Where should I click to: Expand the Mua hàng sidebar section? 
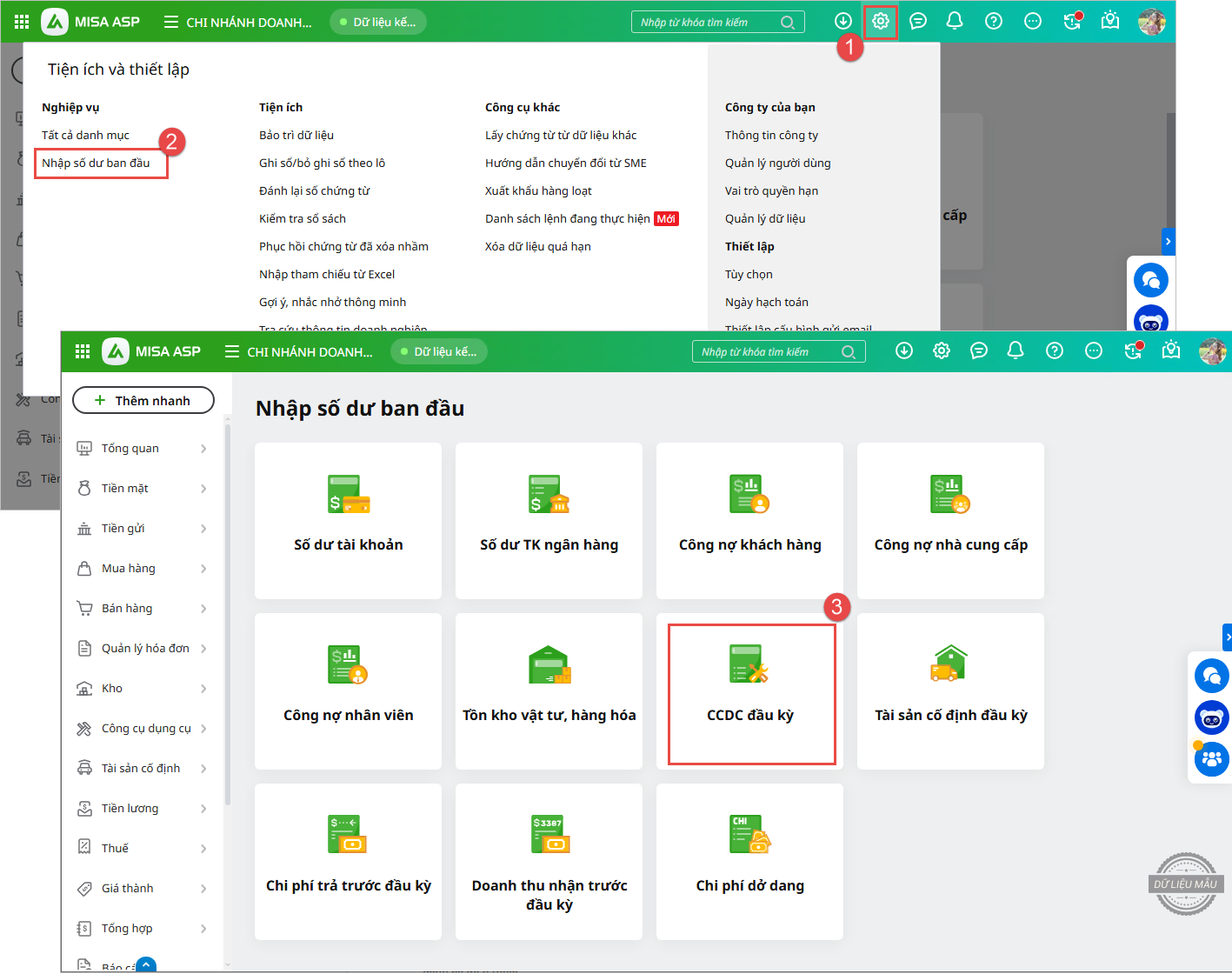click(x=142, y=569)
